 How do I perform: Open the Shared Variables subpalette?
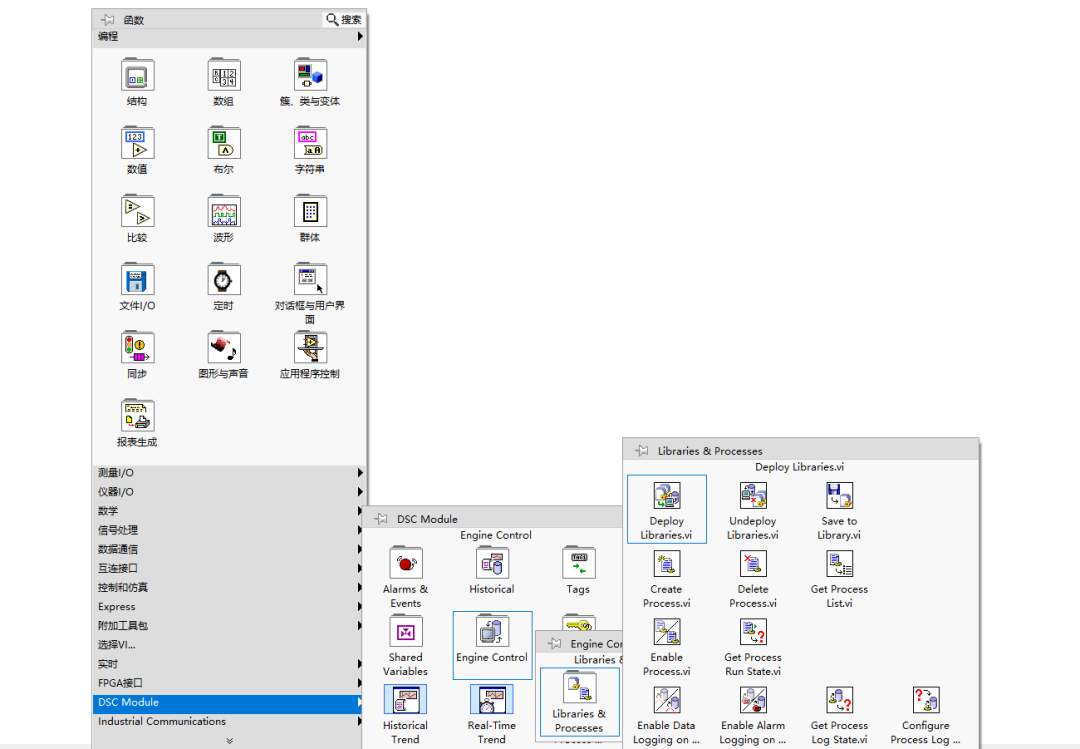pos(406,631)
